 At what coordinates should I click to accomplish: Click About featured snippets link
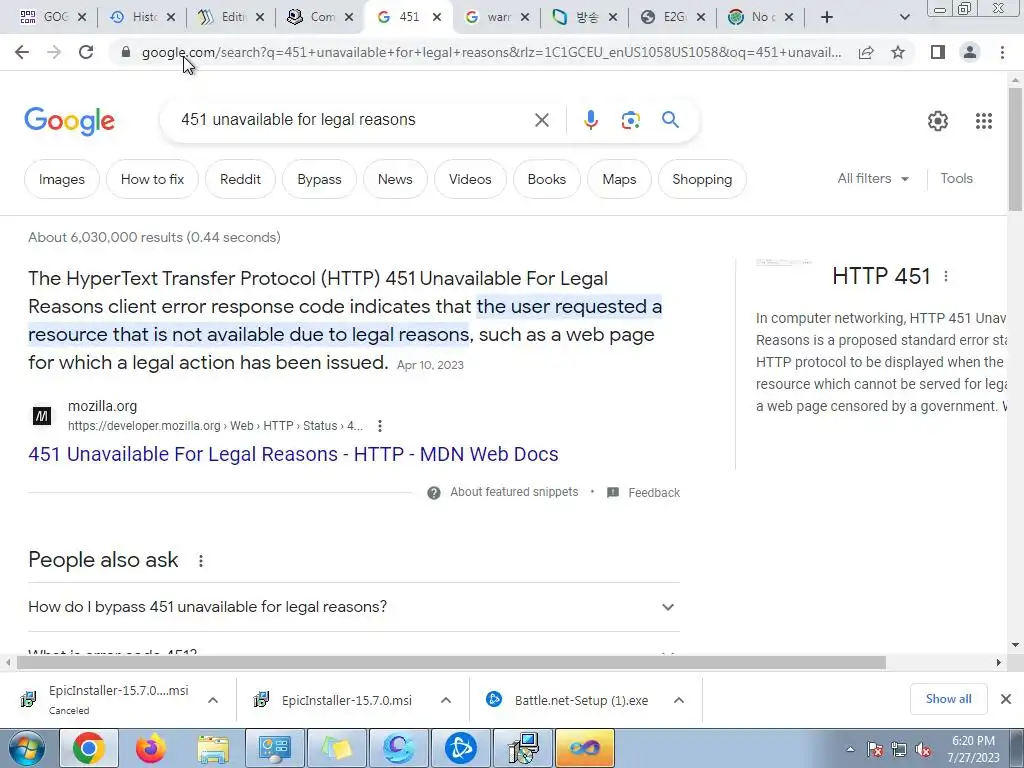pos(514,492)
